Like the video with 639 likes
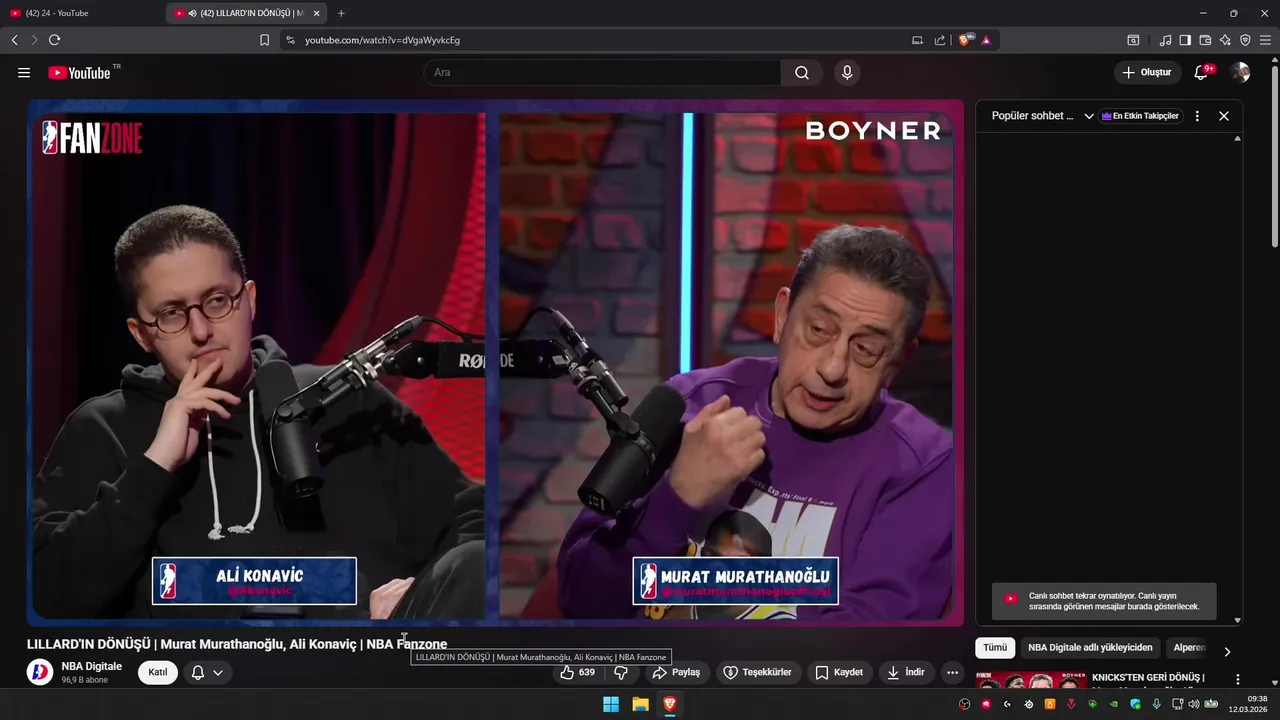 click(x=578, y=672)
